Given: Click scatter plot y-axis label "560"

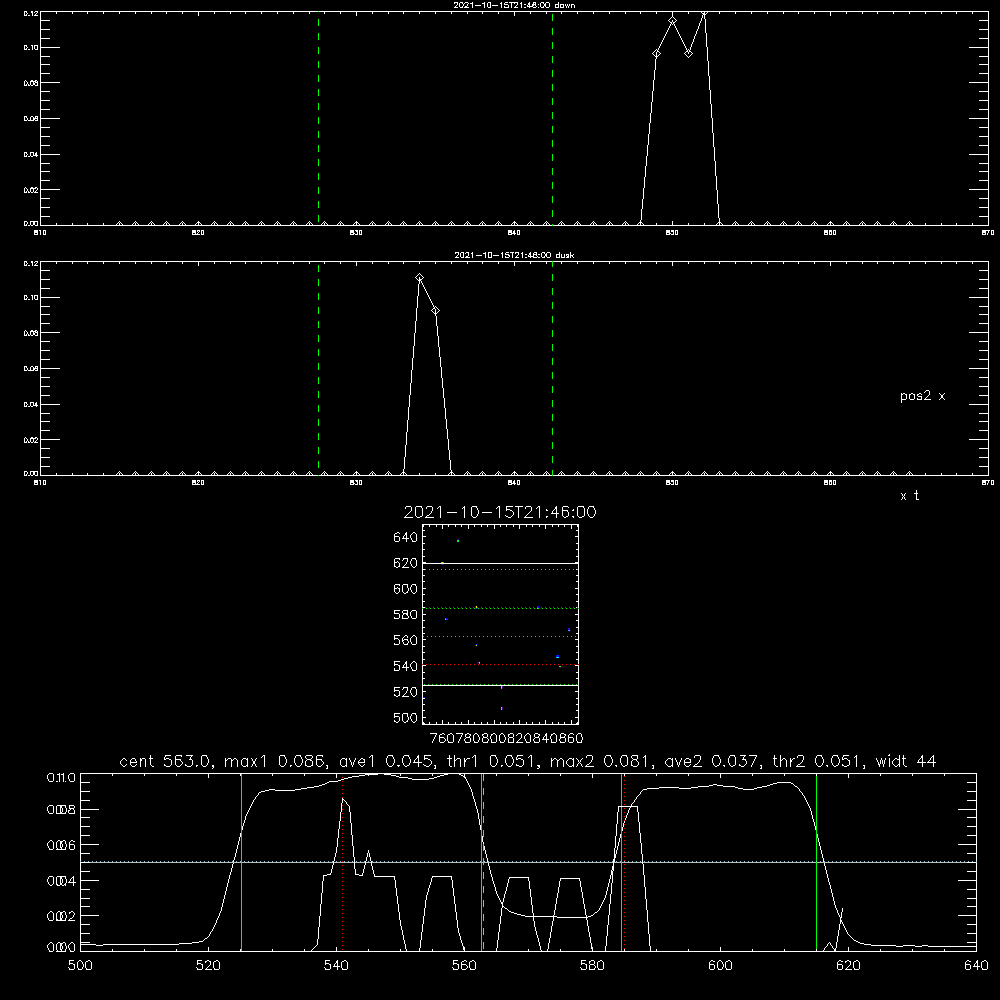Looking at the screenshot, I should (406, 640).
